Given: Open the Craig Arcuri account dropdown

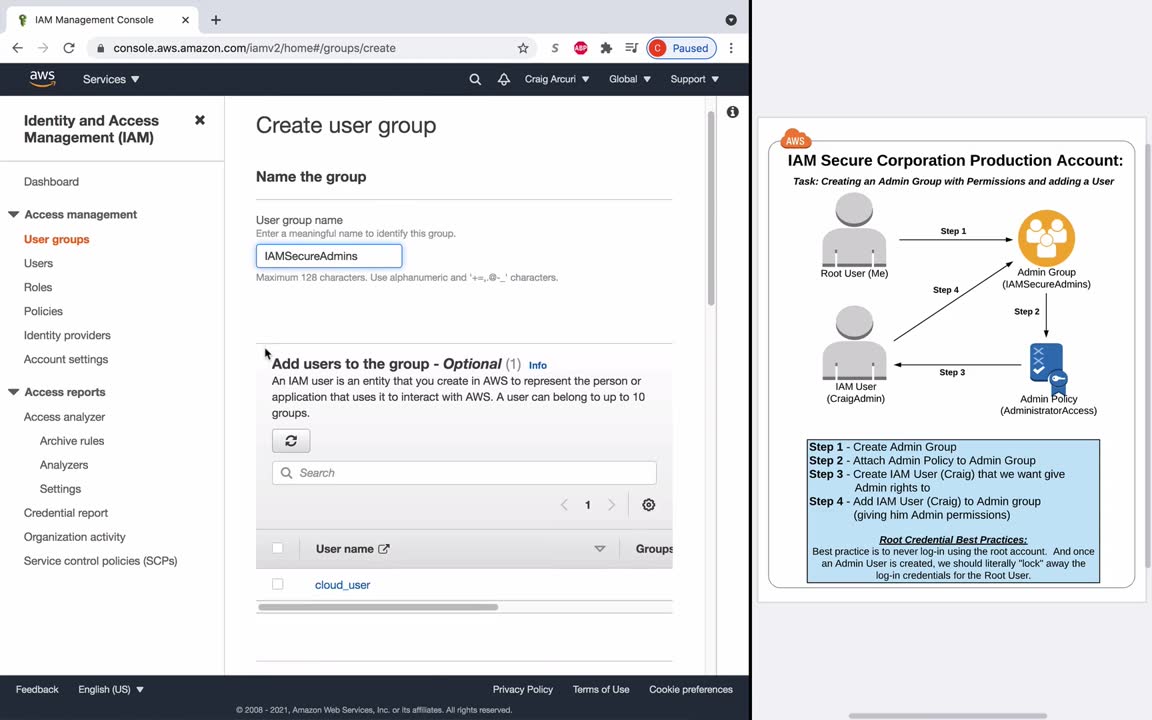Looking at the screenshot, I should pos(557,79).
